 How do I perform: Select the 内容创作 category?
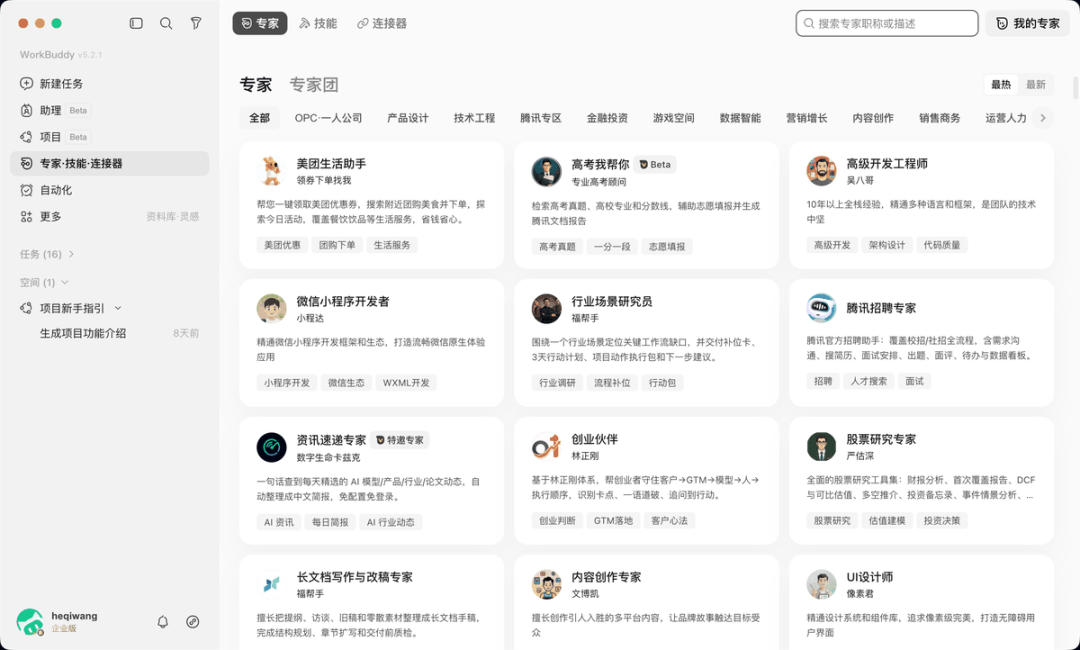pos(873,118)
